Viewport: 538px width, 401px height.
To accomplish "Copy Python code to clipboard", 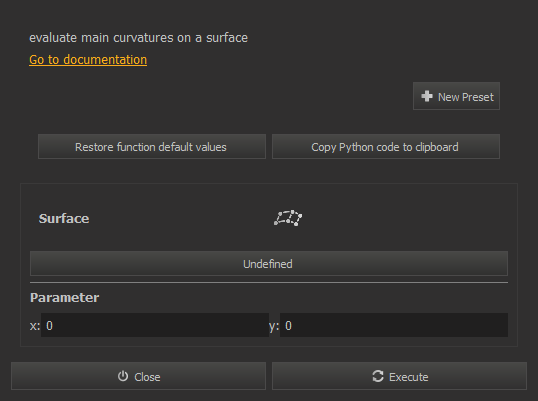I will tap(386, 146).
